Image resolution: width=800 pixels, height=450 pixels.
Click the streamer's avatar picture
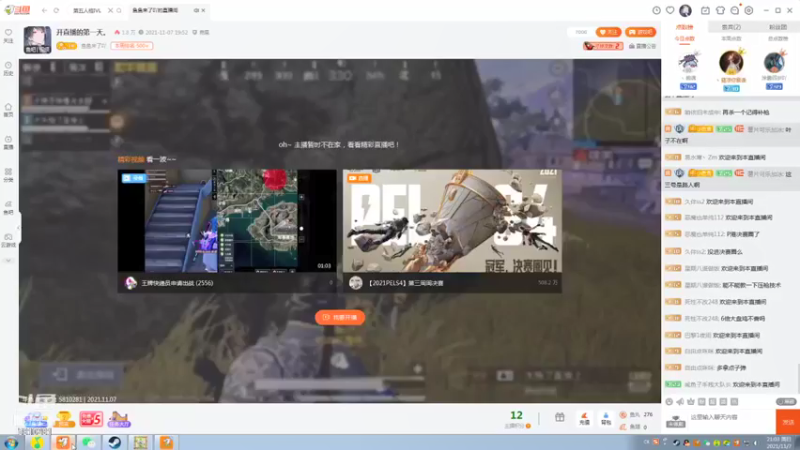(37, 40)
